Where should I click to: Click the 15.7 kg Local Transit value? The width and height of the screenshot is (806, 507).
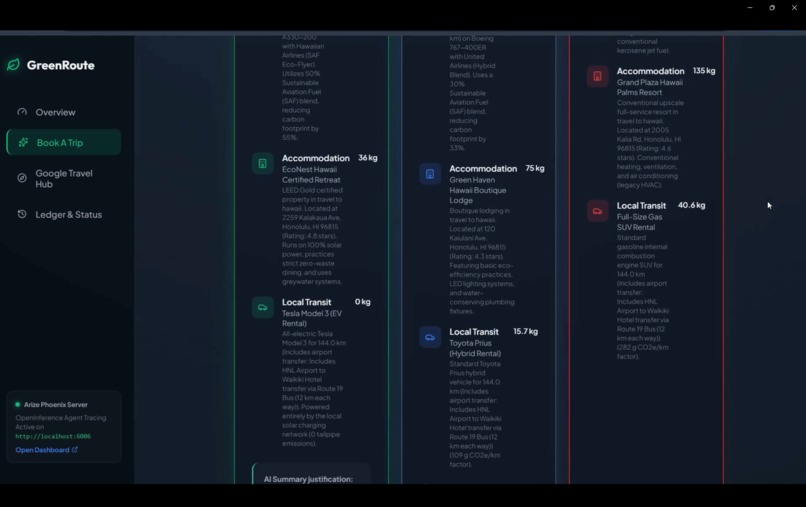(x=525, y=331)
